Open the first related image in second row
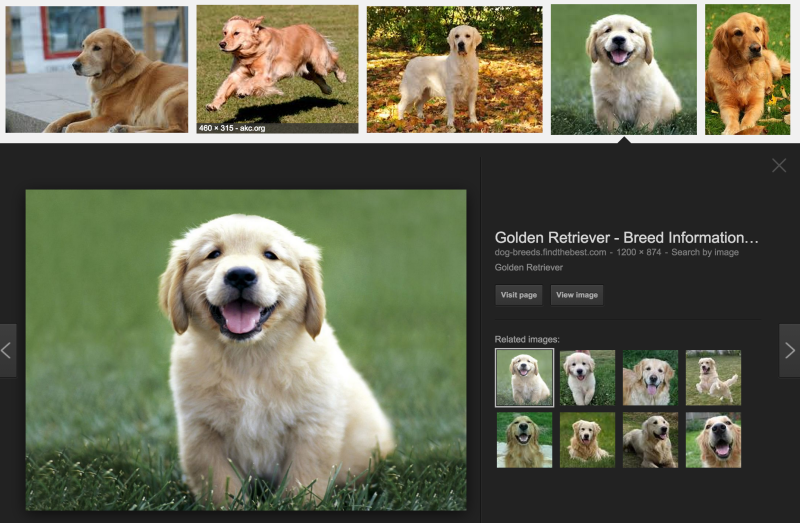This screenshot has height=523, width=800. (524, 440)
